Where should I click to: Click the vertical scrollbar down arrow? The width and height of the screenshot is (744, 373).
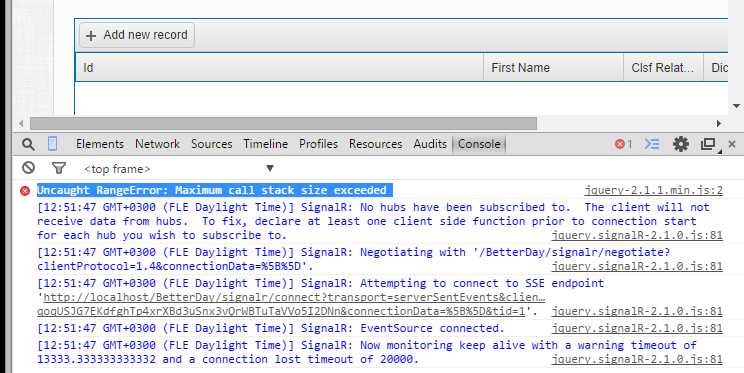pyautogui.click(x=736, y=106)
